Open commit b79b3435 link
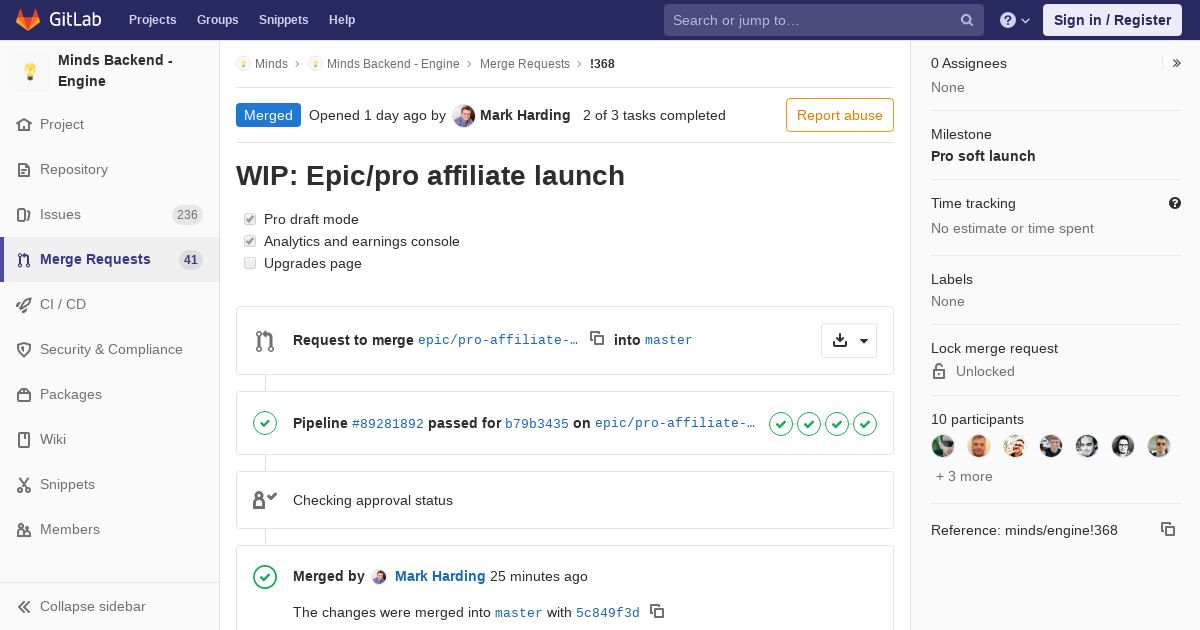 click(x=537, y=424)
